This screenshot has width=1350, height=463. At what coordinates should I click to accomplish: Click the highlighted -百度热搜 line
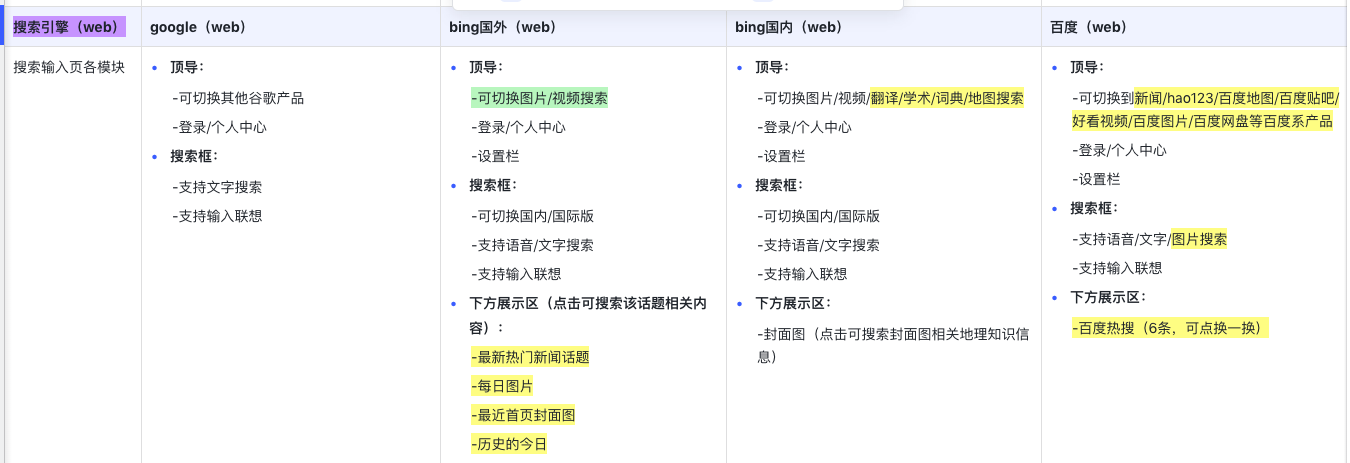(x=1169, y=328)
